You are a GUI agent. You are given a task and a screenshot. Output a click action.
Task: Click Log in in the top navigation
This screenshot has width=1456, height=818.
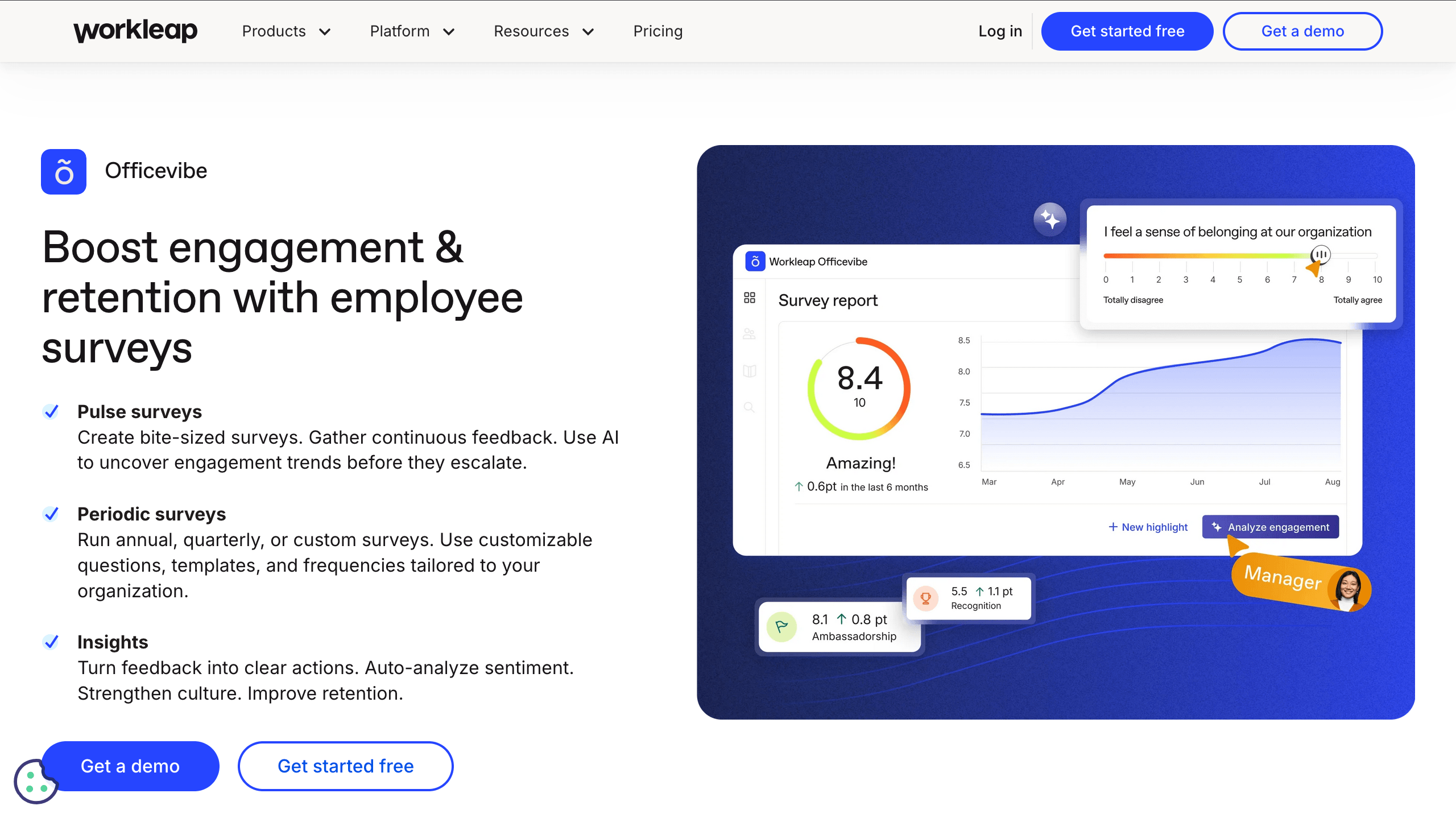point(1000,31)
